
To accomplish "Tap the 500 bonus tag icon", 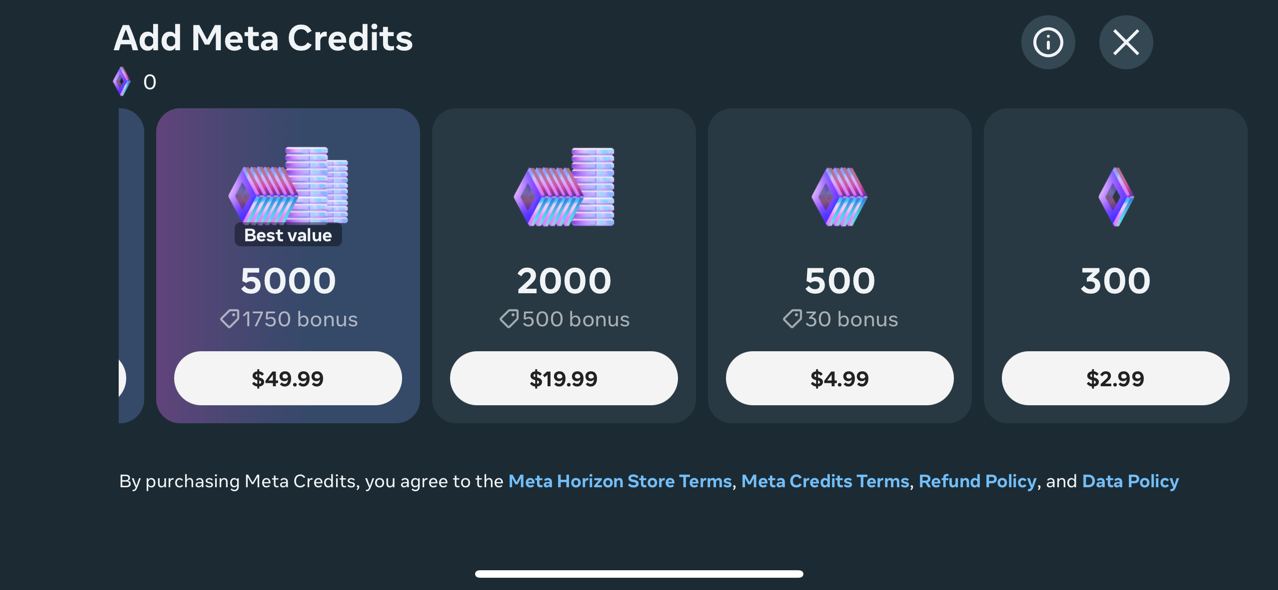I will tap(508, 319).
